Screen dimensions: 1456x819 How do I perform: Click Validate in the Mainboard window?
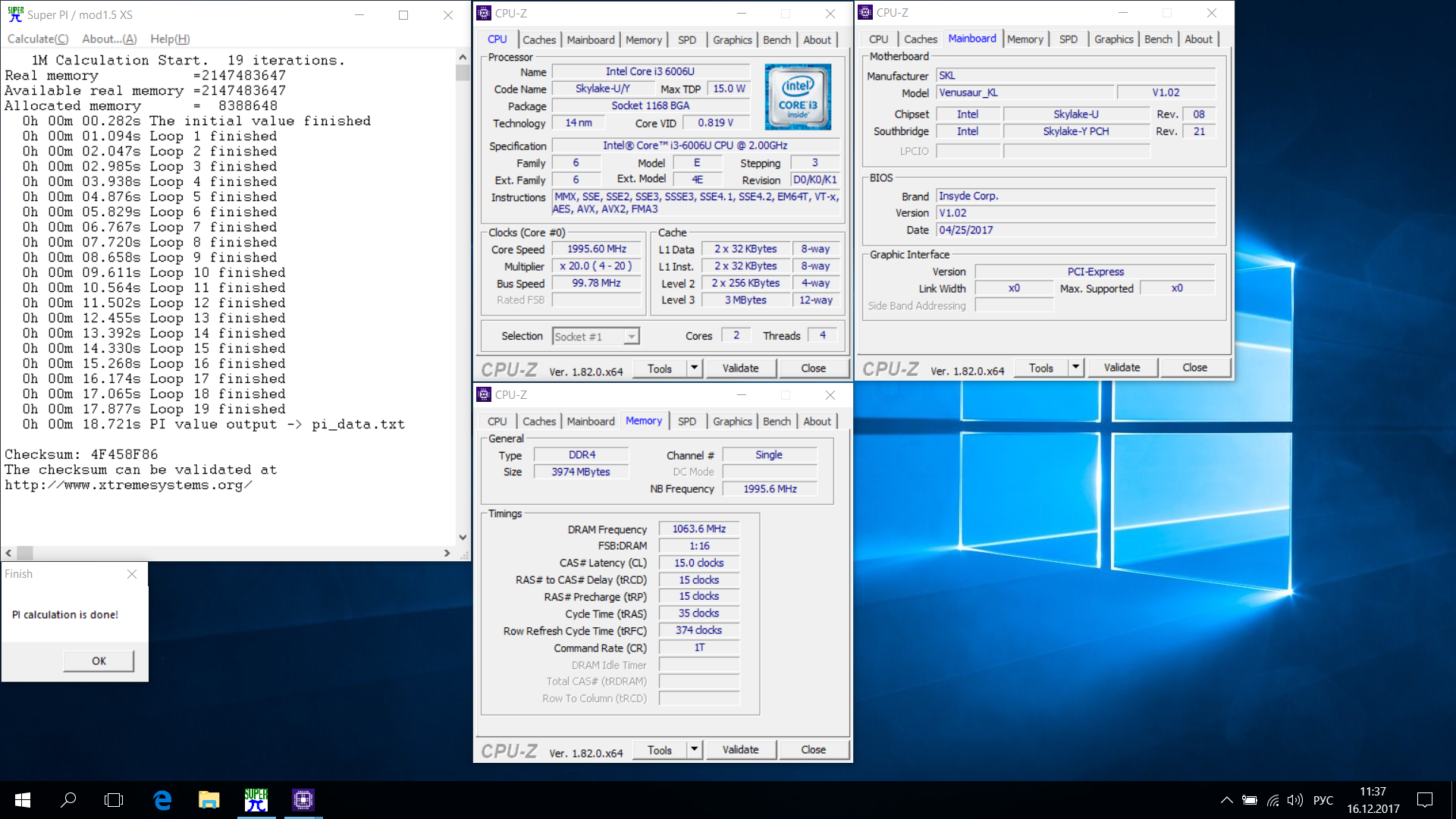pyautogui.click(x=1122, y=368)
